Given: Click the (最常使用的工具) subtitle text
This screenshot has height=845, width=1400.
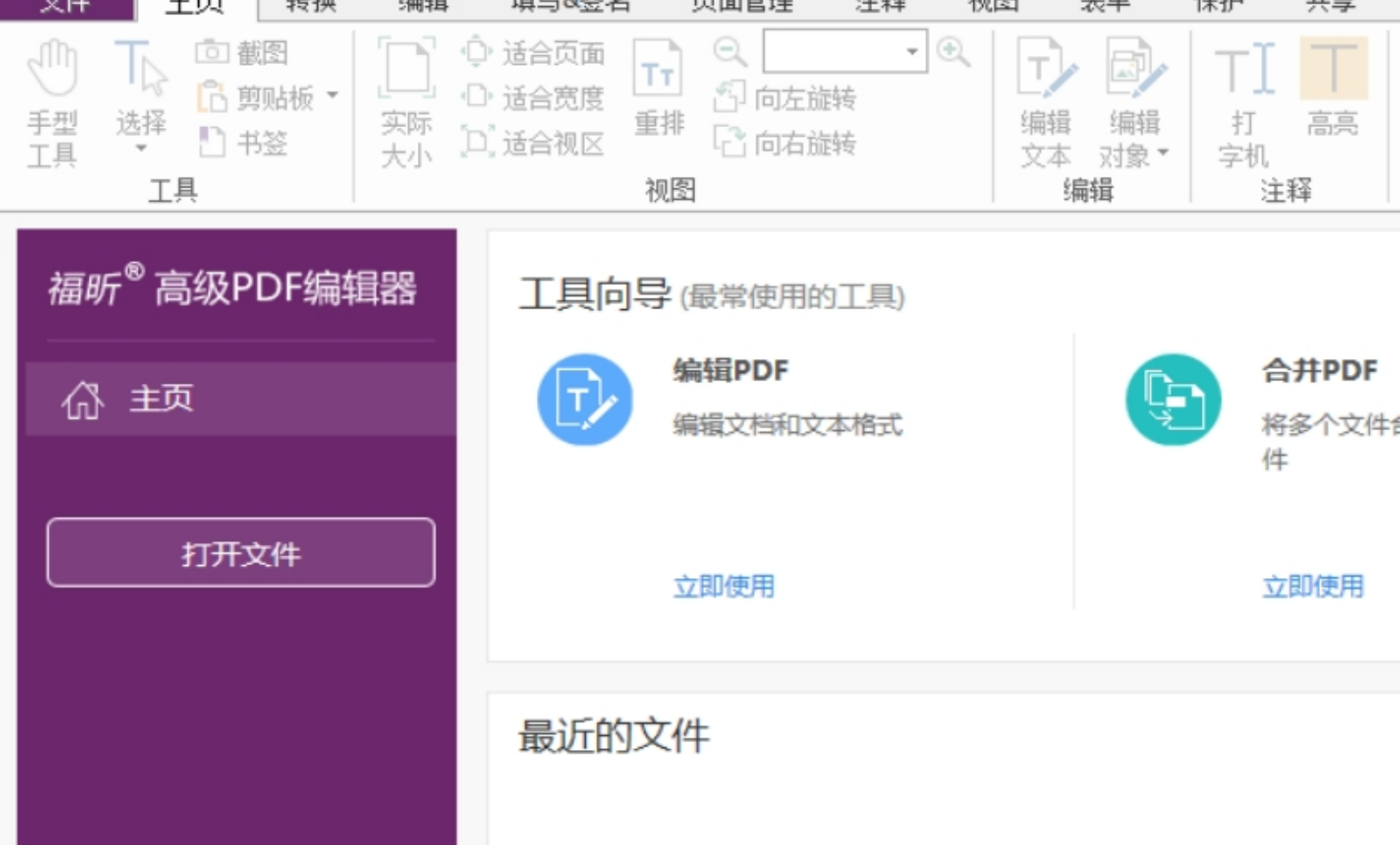Looking at the screenshot, I should click(792, 297).
